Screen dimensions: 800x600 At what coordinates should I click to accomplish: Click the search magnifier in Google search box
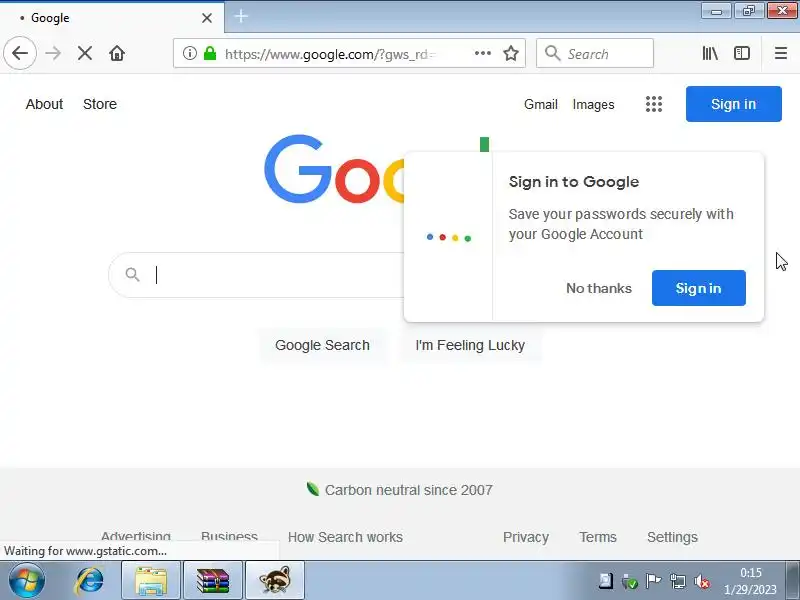(133, 274)
